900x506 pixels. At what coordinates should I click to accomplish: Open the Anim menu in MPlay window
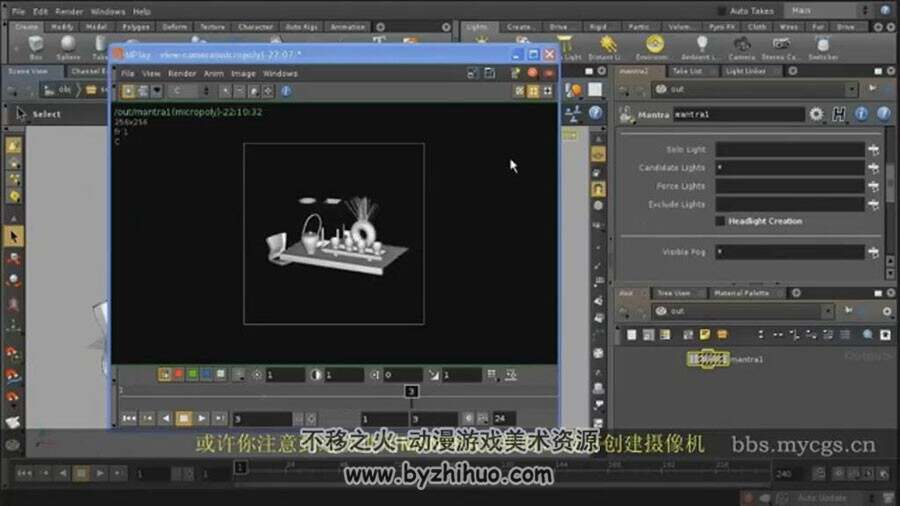pyautogui.click(x=214, y=73)
